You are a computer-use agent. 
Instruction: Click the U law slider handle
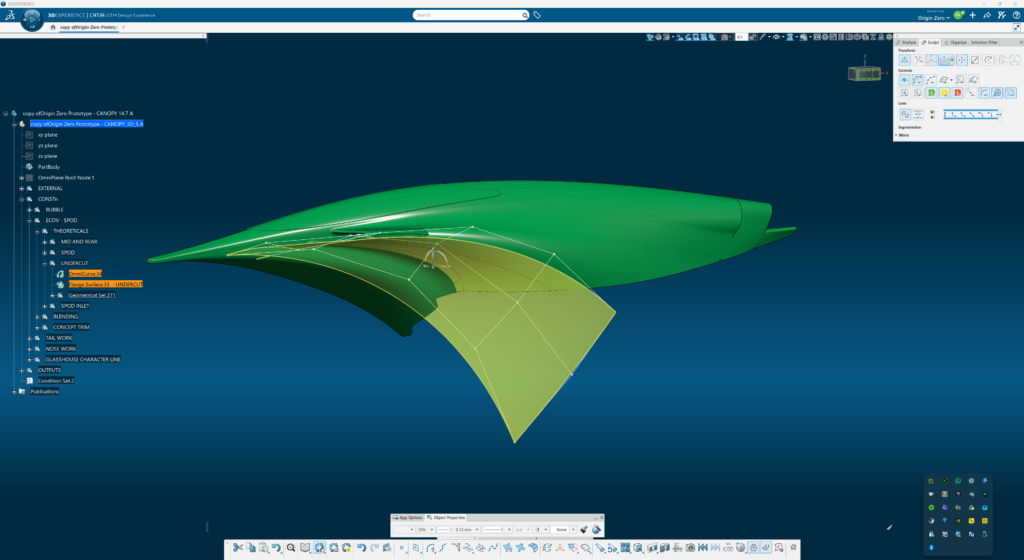pos(1000,110)
